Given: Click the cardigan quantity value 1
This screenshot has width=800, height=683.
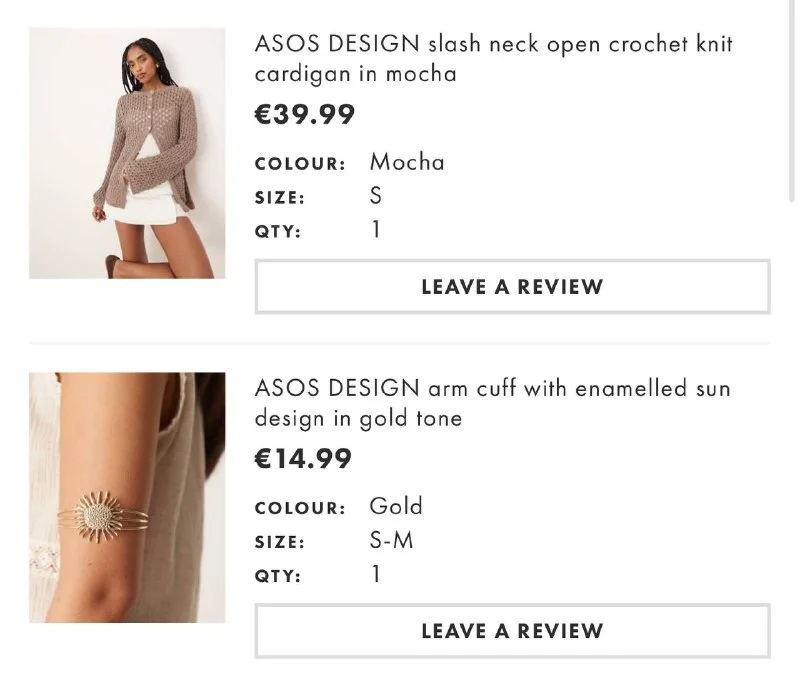Looking at the screenshot, I should (376, 231).
